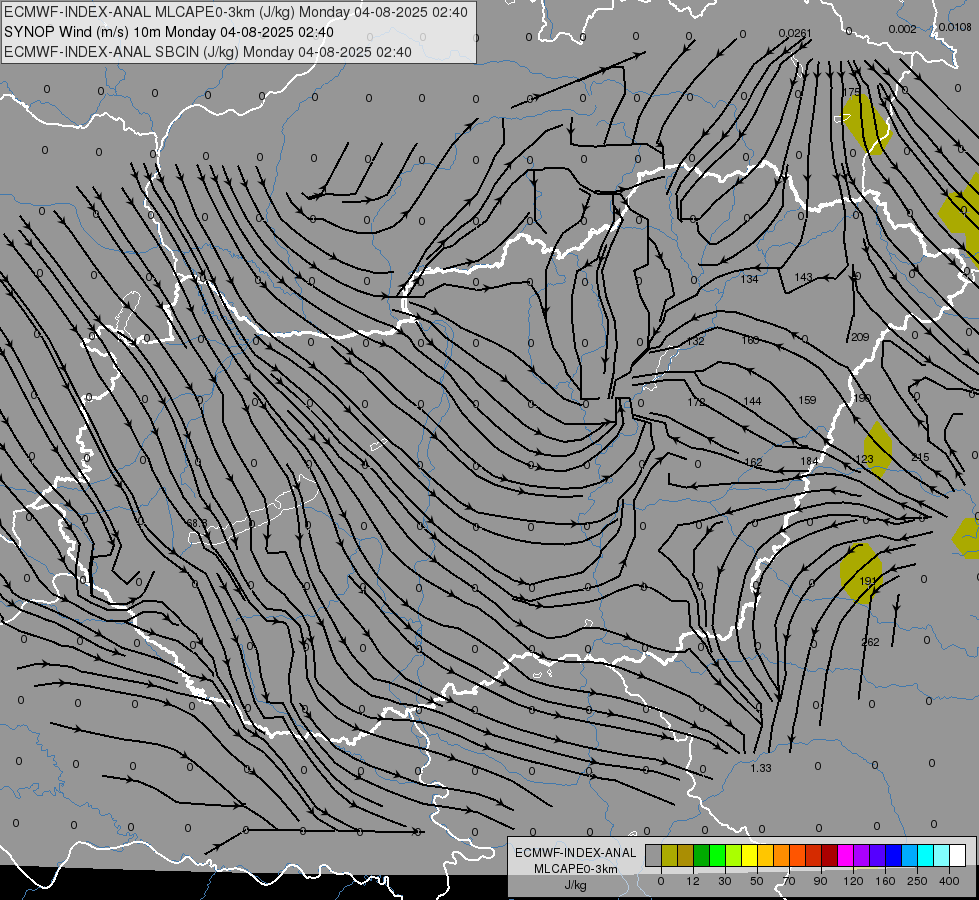Viewport: 979px width, 900px height.
Task: Pick the dark red legend swatch
Action: (x=830, y=855)
